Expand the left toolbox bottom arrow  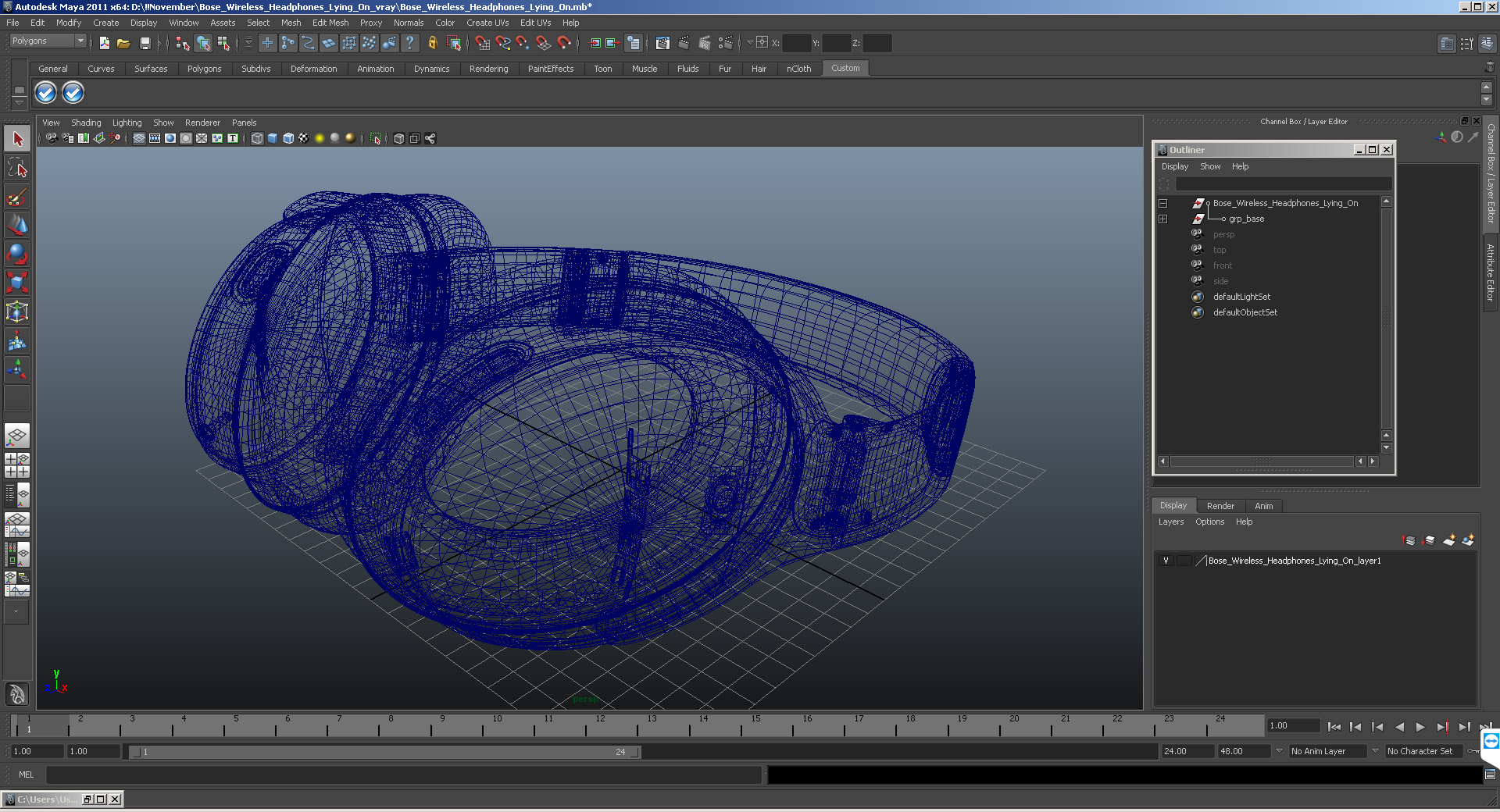(16, 612)
